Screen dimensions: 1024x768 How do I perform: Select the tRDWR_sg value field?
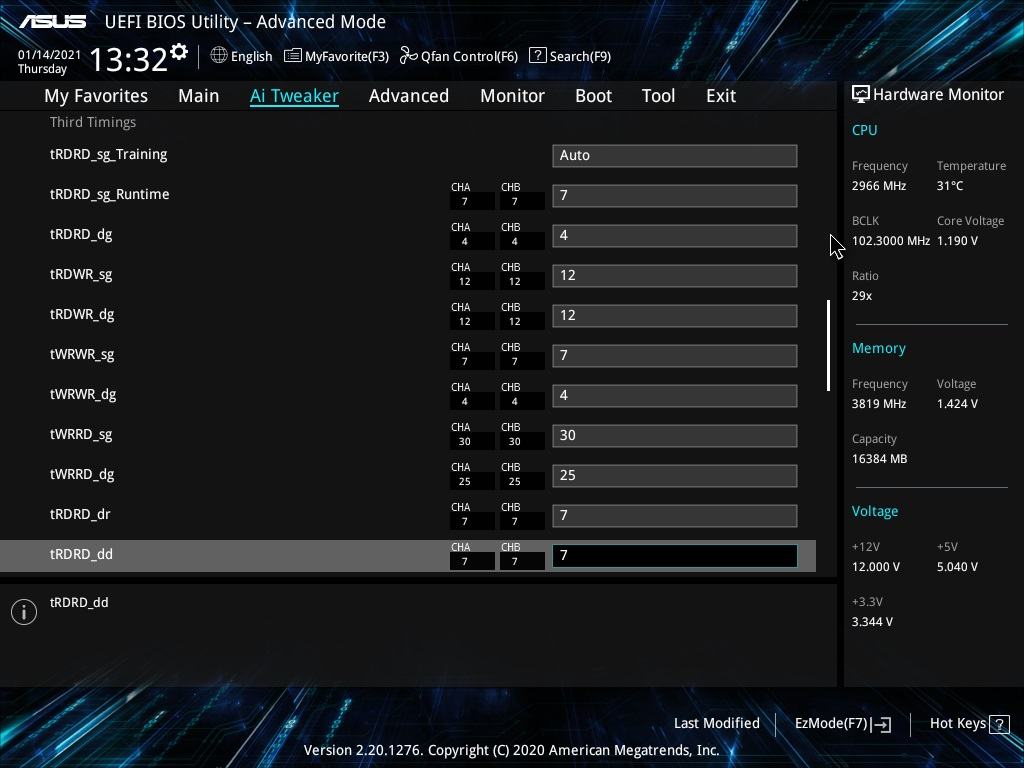click(675, 276)
